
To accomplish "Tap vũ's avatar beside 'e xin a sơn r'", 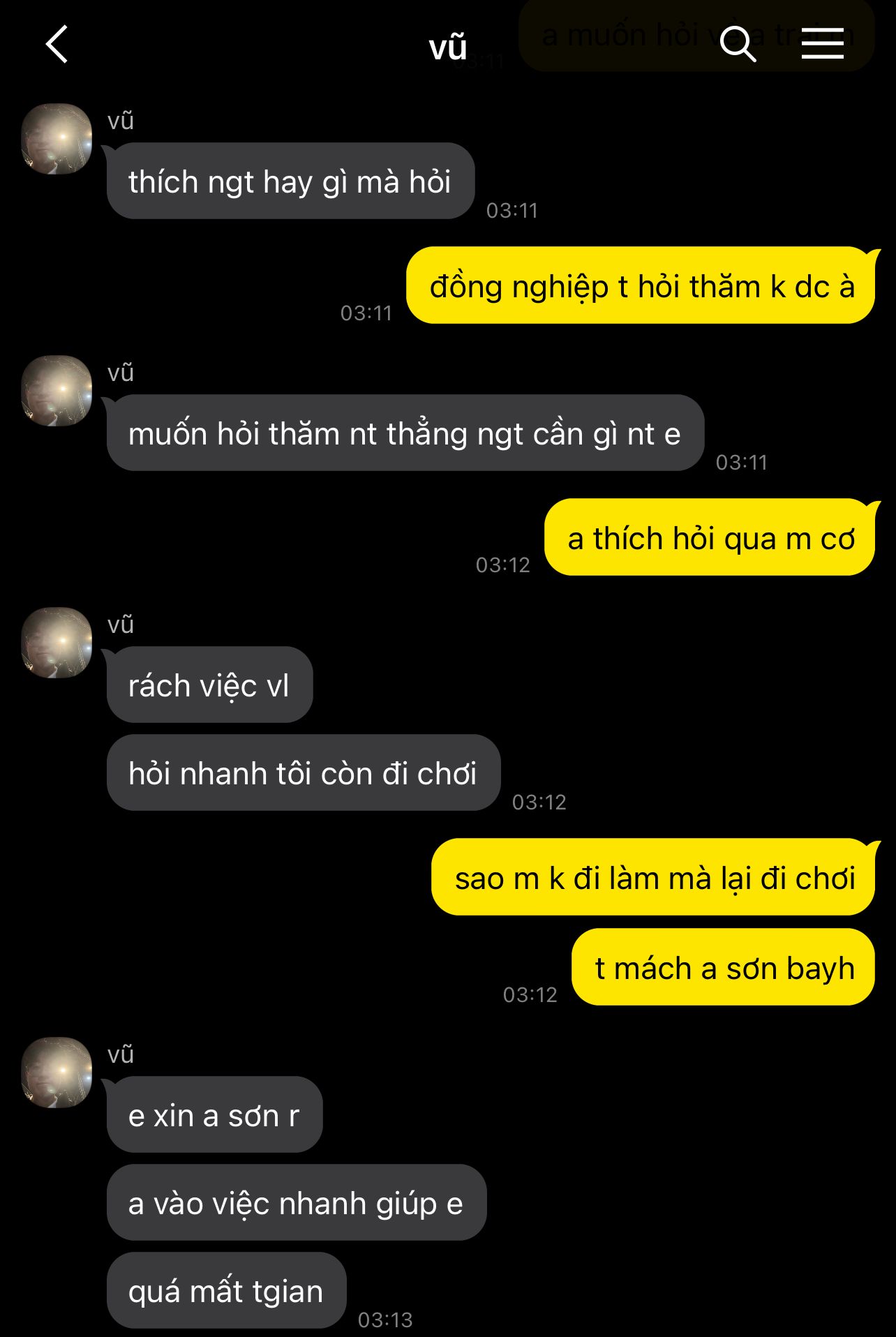I will [x=57, y=1073].
